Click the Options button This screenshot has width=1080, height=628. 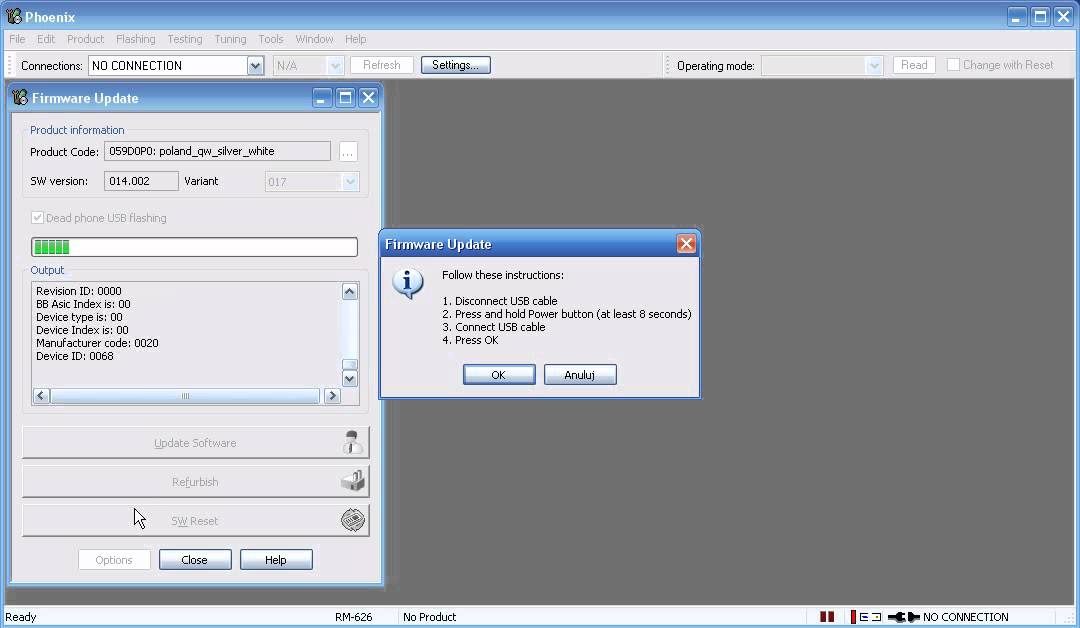114,560
